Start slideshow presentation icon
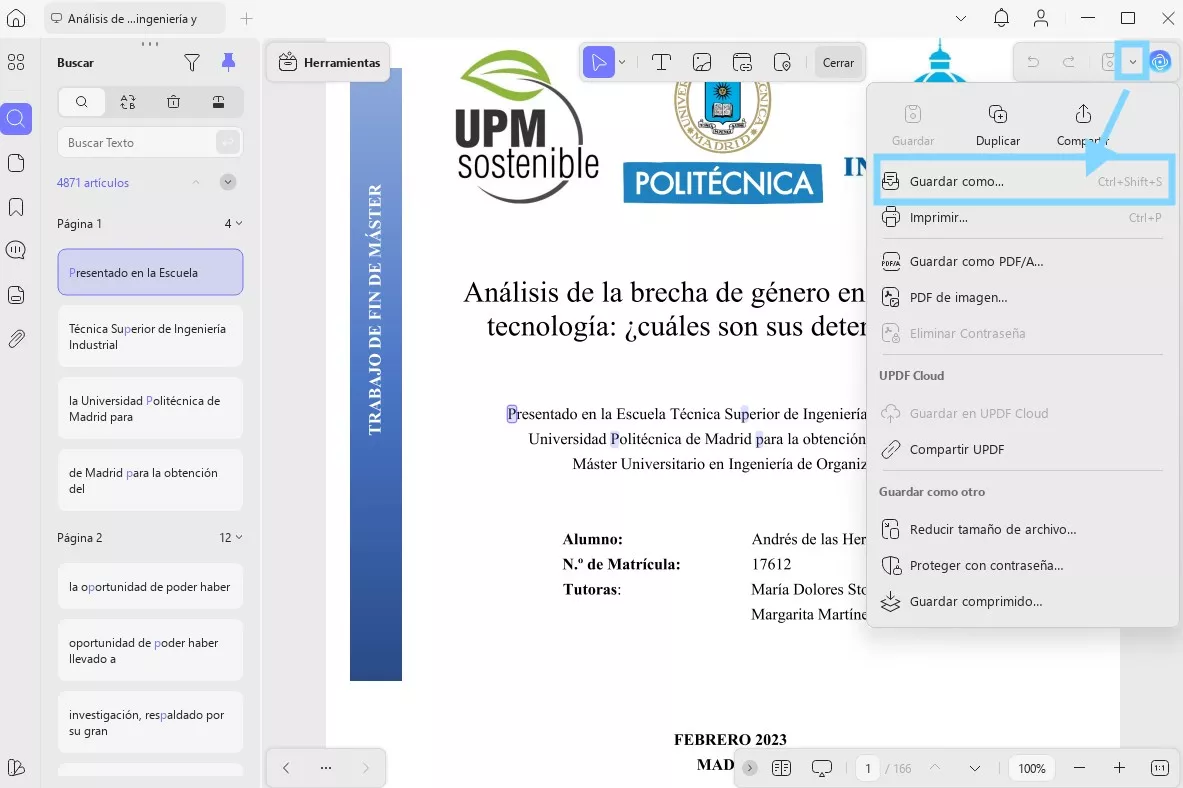 click(x=822, y=768)
